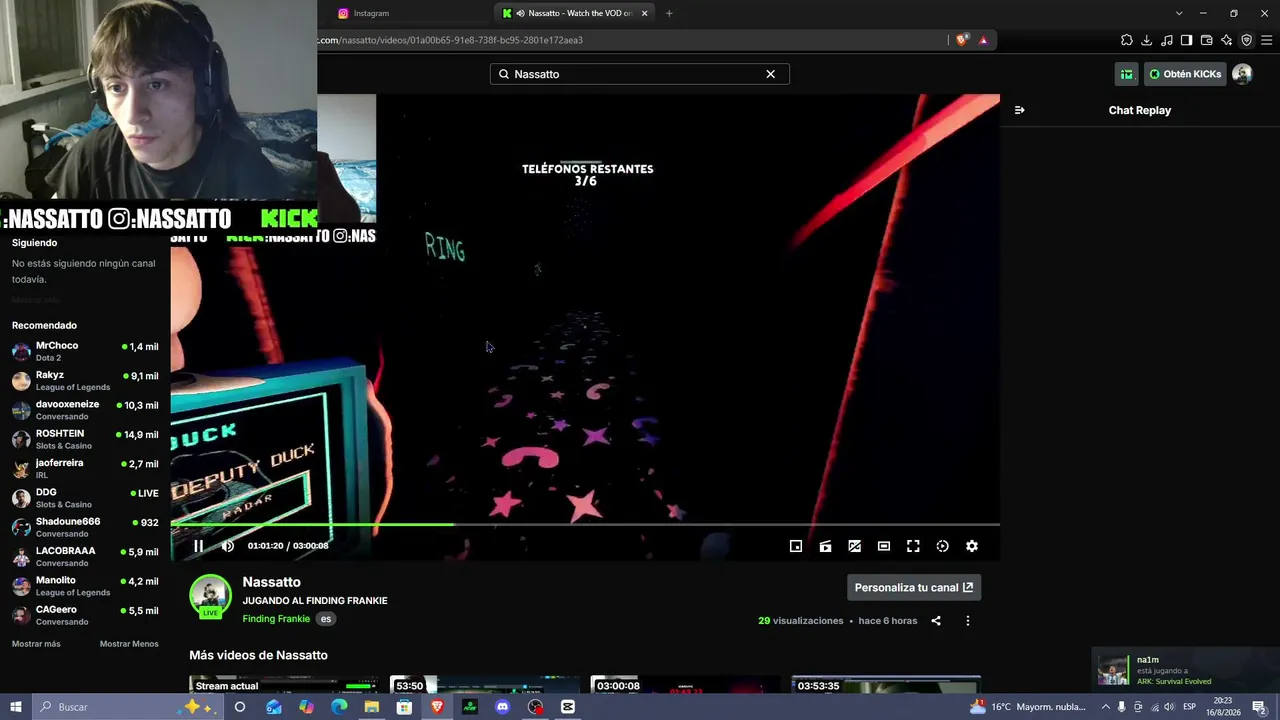1280x720 pixels.
Task: Open Shadoune666 recommended channel
Action: point(85,527)
